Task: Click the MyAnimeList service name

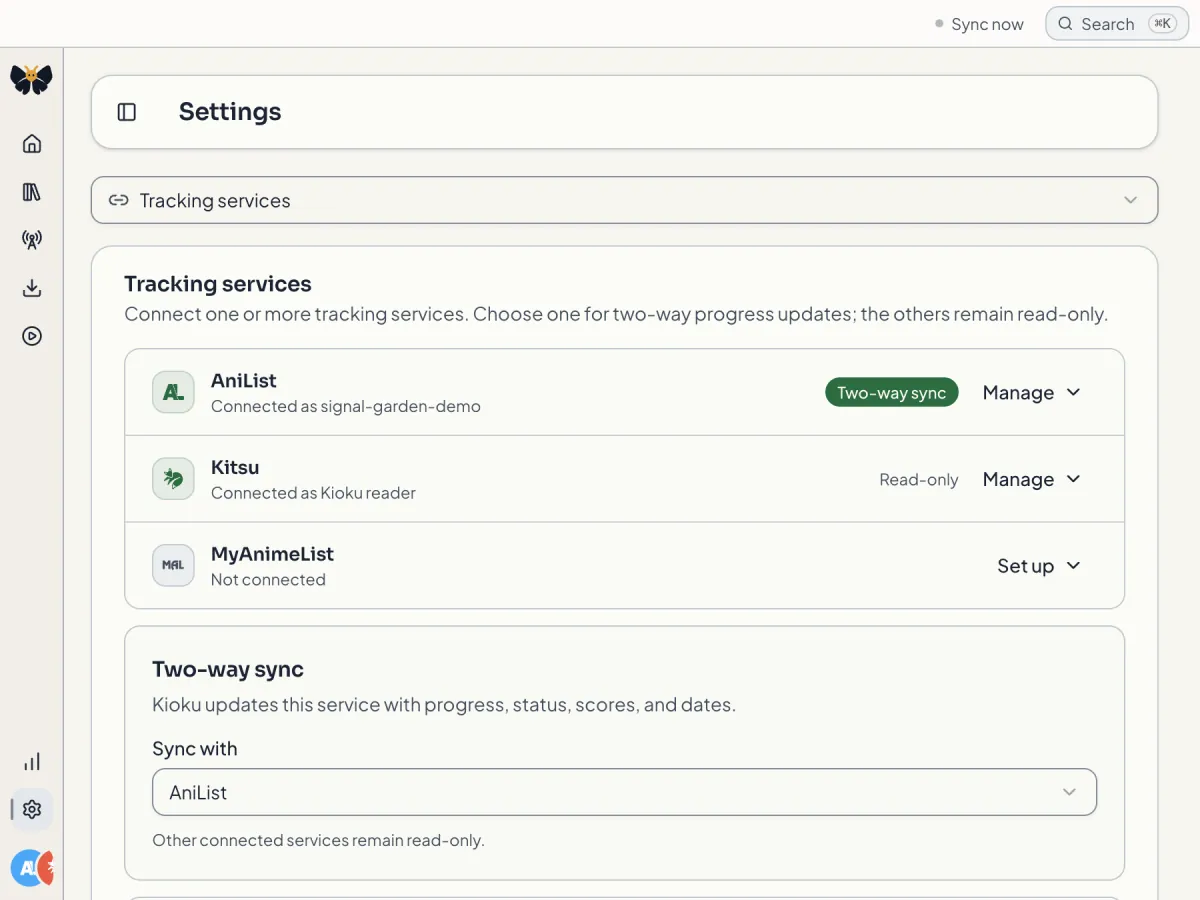Action: coord(272,553)
